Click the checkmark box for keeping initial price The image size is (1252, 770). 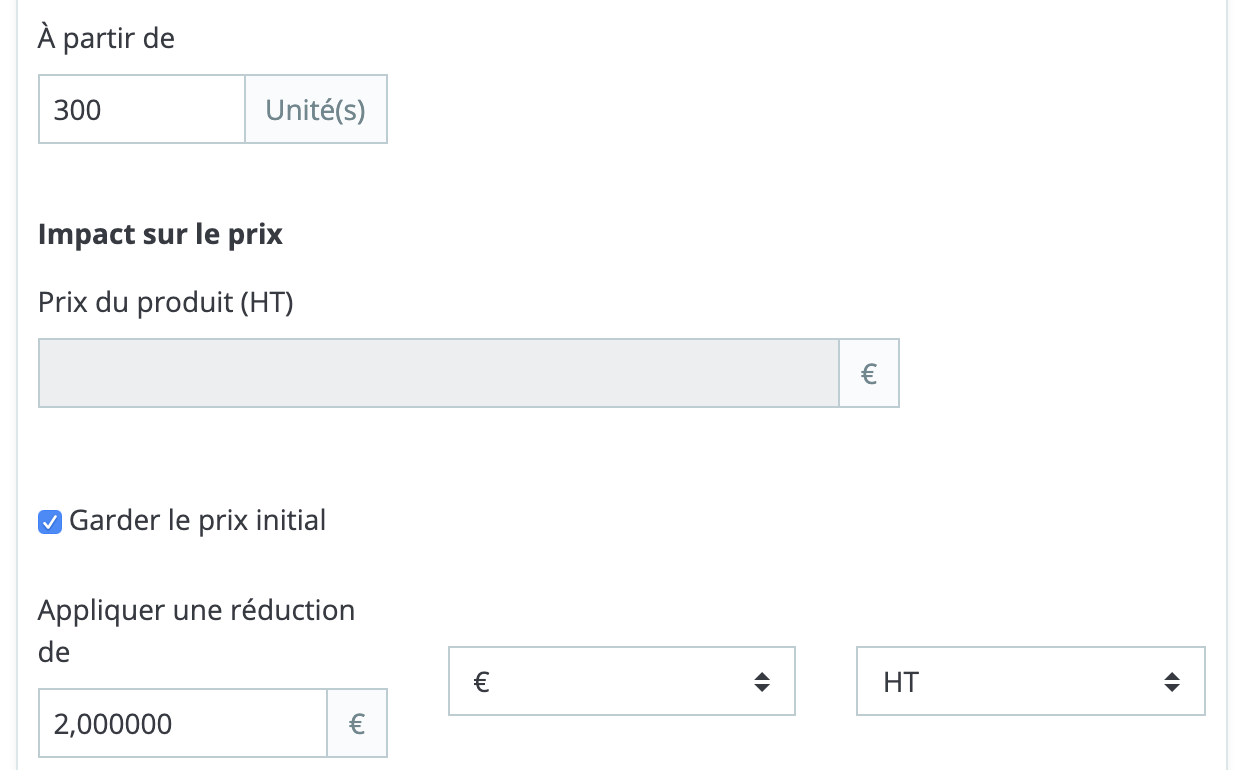coord(50,522)
